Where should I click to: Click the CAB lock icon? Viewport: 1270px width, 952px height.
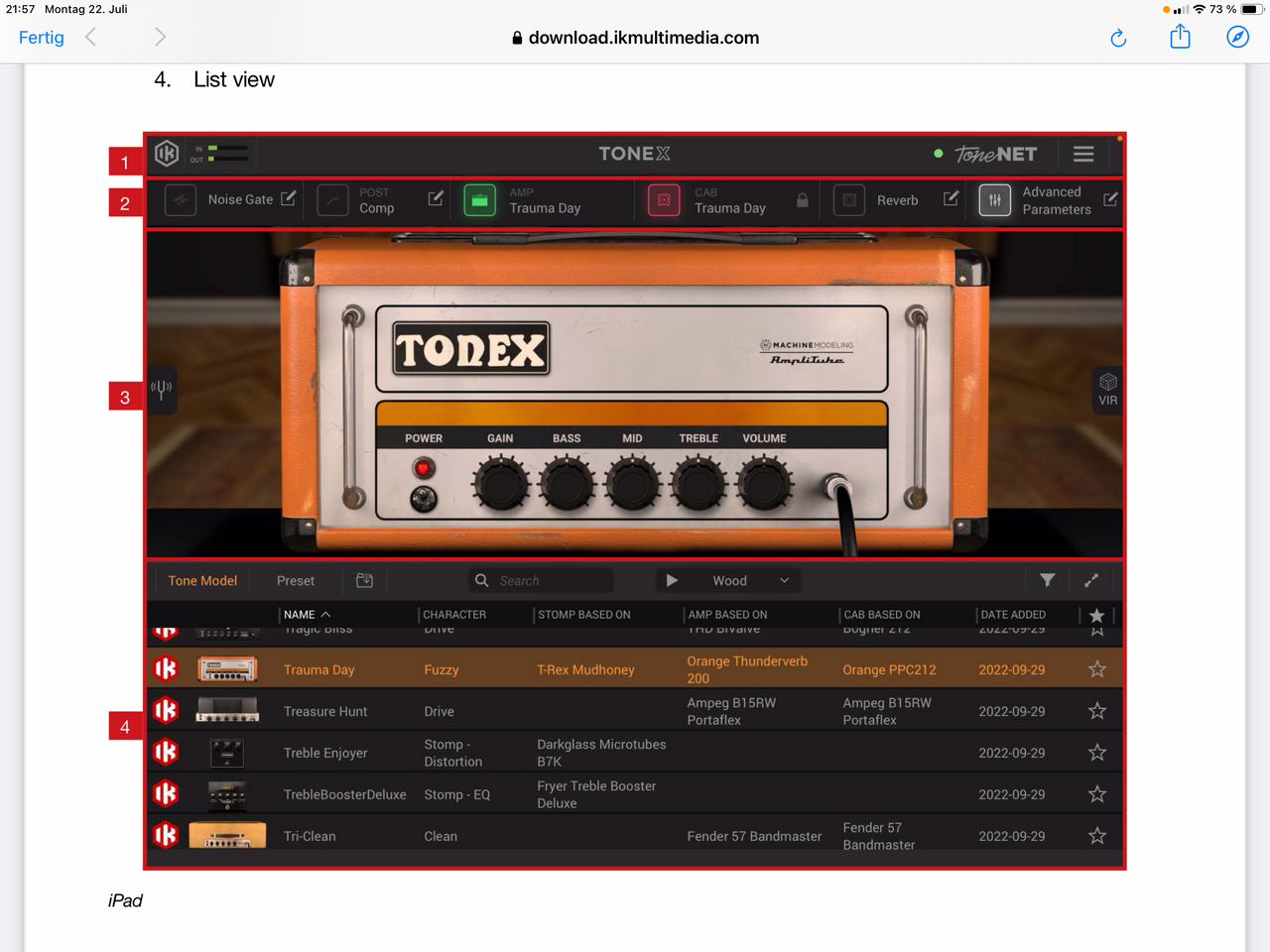pos(802,199)
